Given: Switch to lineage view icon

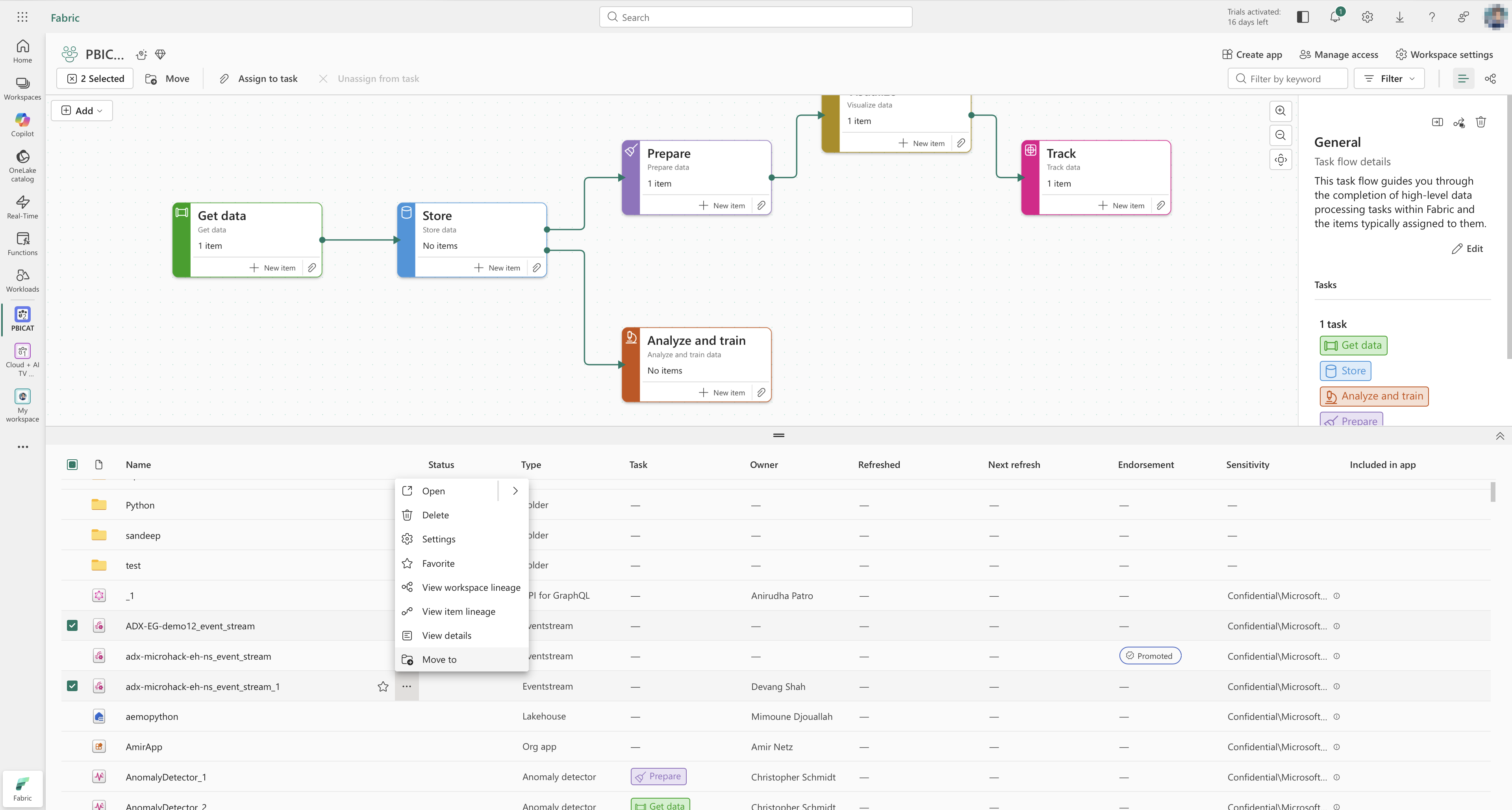Looking at the screenshot, I should pos(1490,79).
